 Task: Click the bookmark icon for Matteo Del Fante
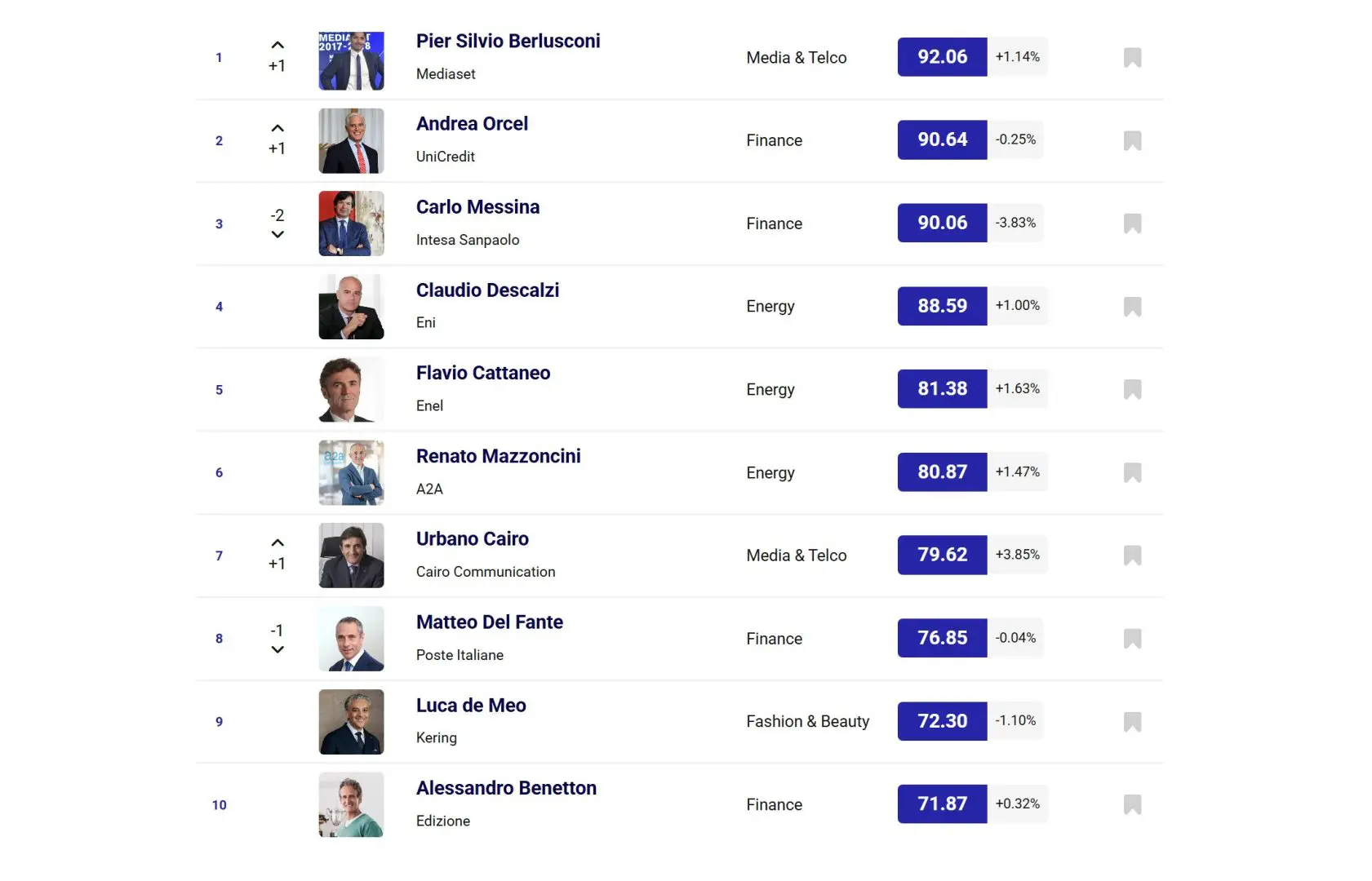coord(1132,638)
